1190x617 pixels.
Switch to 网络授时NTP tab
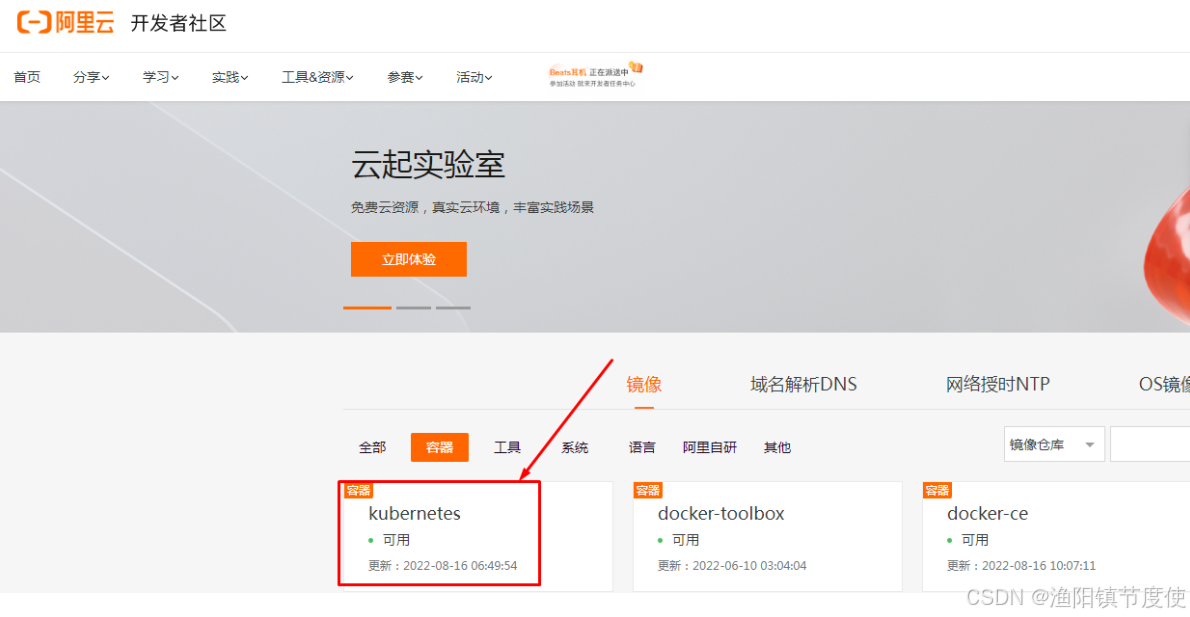[998, 385]
